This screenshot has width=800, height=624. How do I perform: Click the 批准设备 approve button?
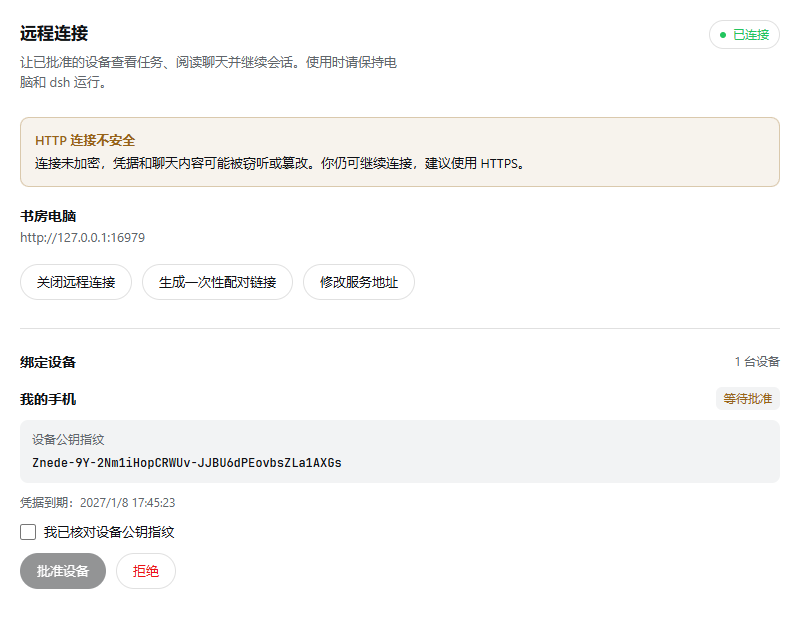(x=63, y=571)
